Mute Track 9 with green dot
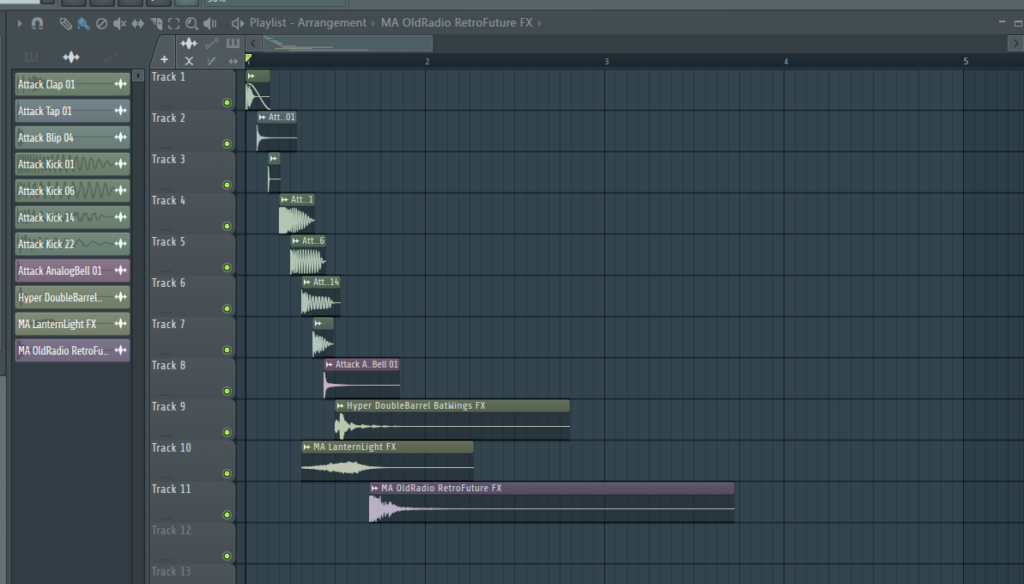The height and width of the screenshot is (584, 1024). [x=227, y=432]
